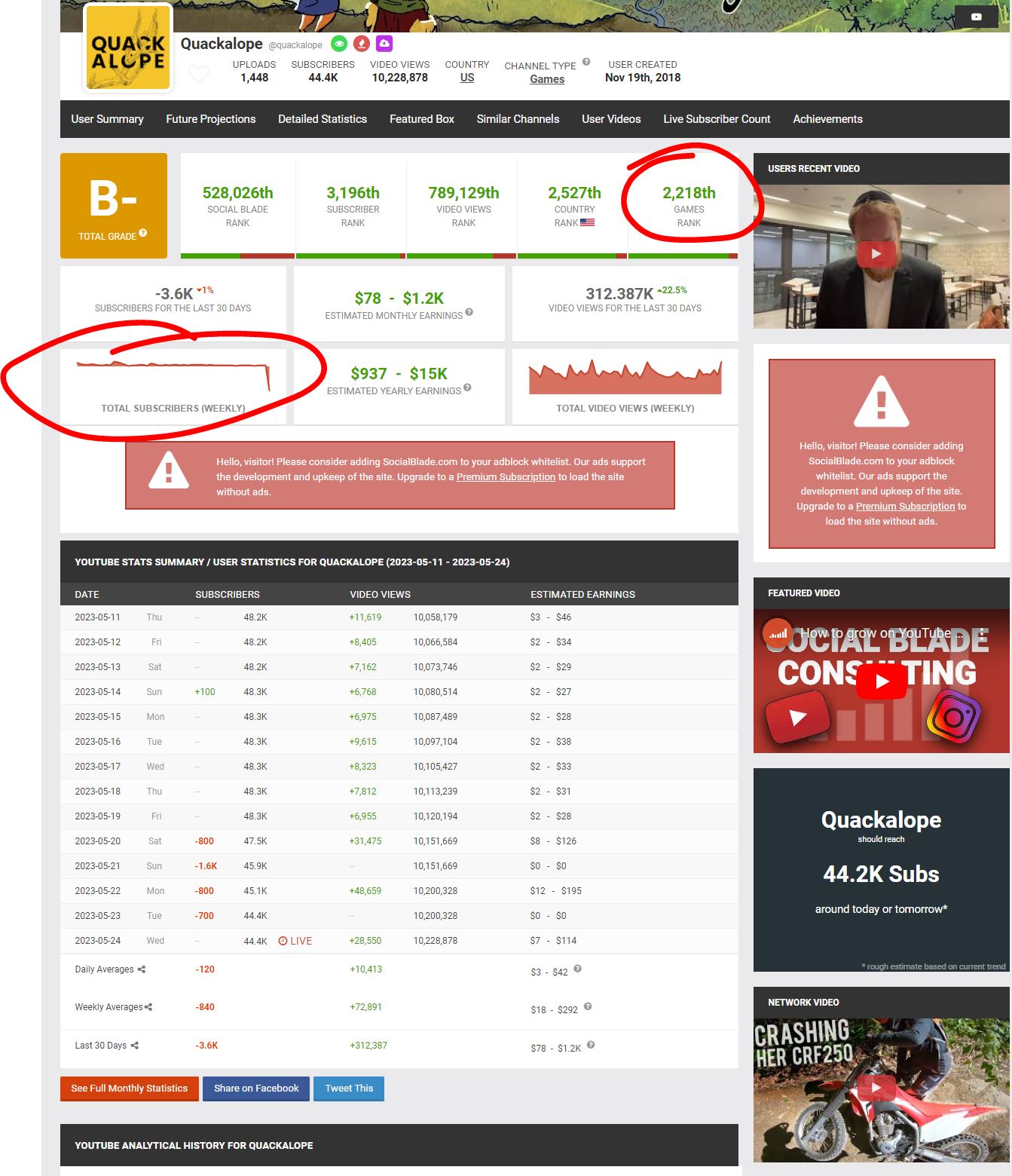1012x1176 pixels.
Task: Click the ESTIMATED EARNINGS column header
Action: pos(582,595)
